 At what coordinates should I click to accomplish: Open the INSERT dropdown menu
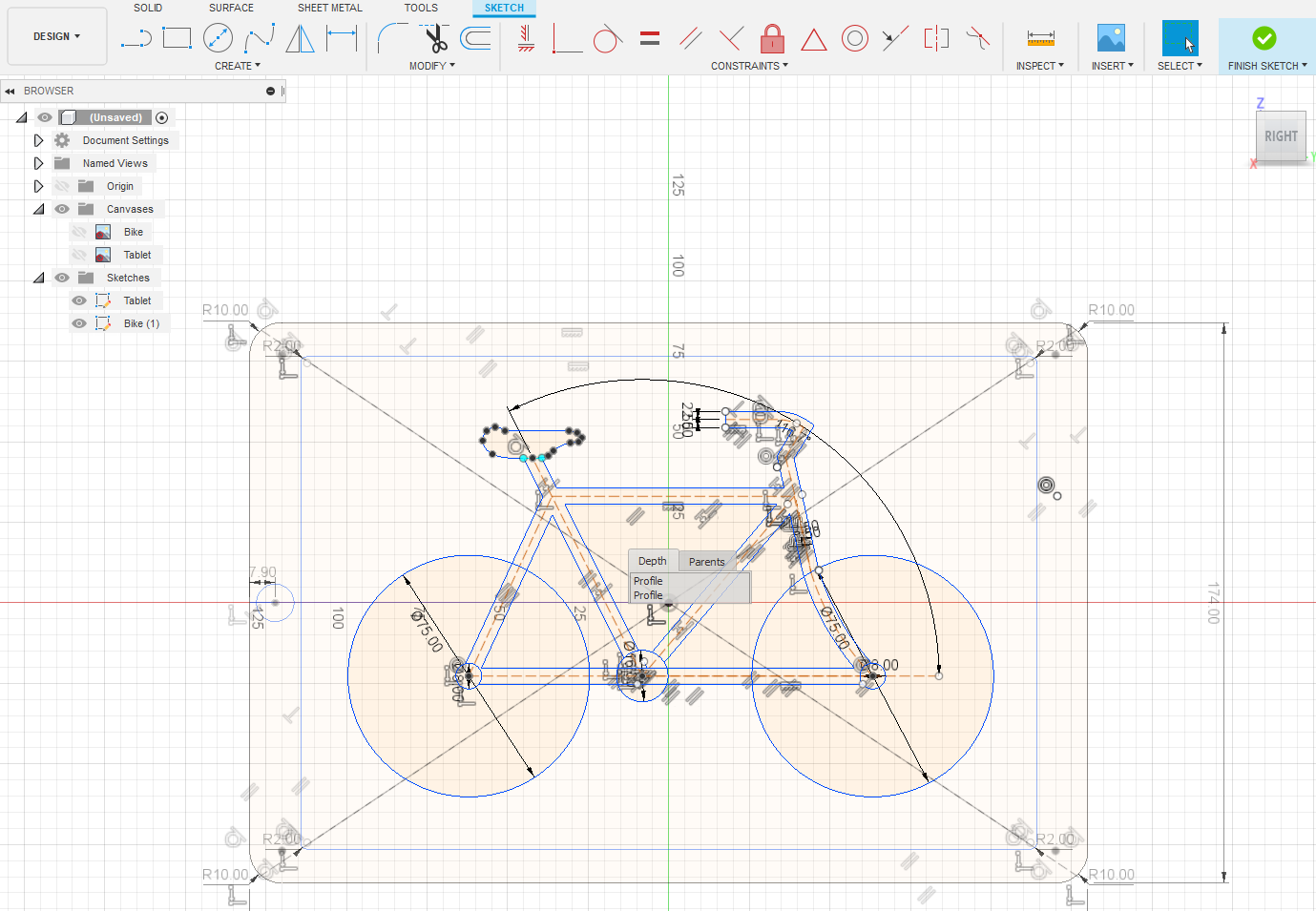click(x=1113, y=66)
